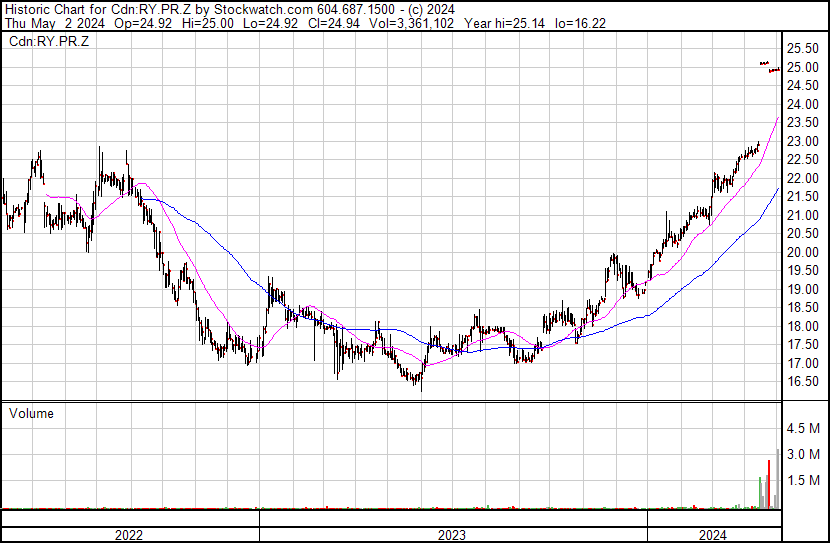Click the gapped-up price bars near 25.00
Screen dimensions: 830x543
pyautogui.click(x=769, y=66)
